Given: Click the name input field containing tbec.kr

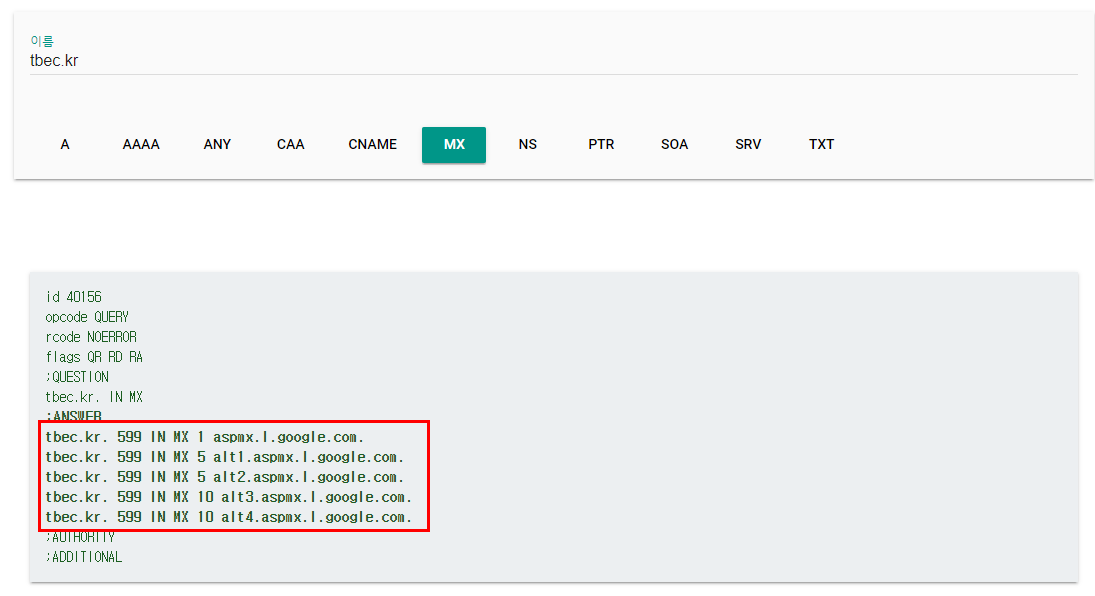Looking at the screenshot, I should 554,61.
